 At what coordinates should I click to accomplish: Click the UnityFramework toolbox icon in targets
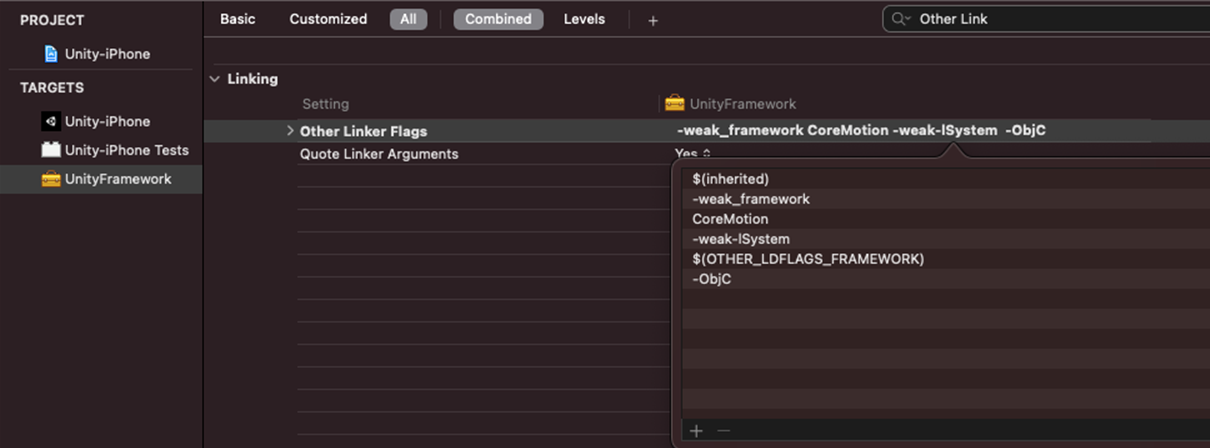[x=51, y=179]
